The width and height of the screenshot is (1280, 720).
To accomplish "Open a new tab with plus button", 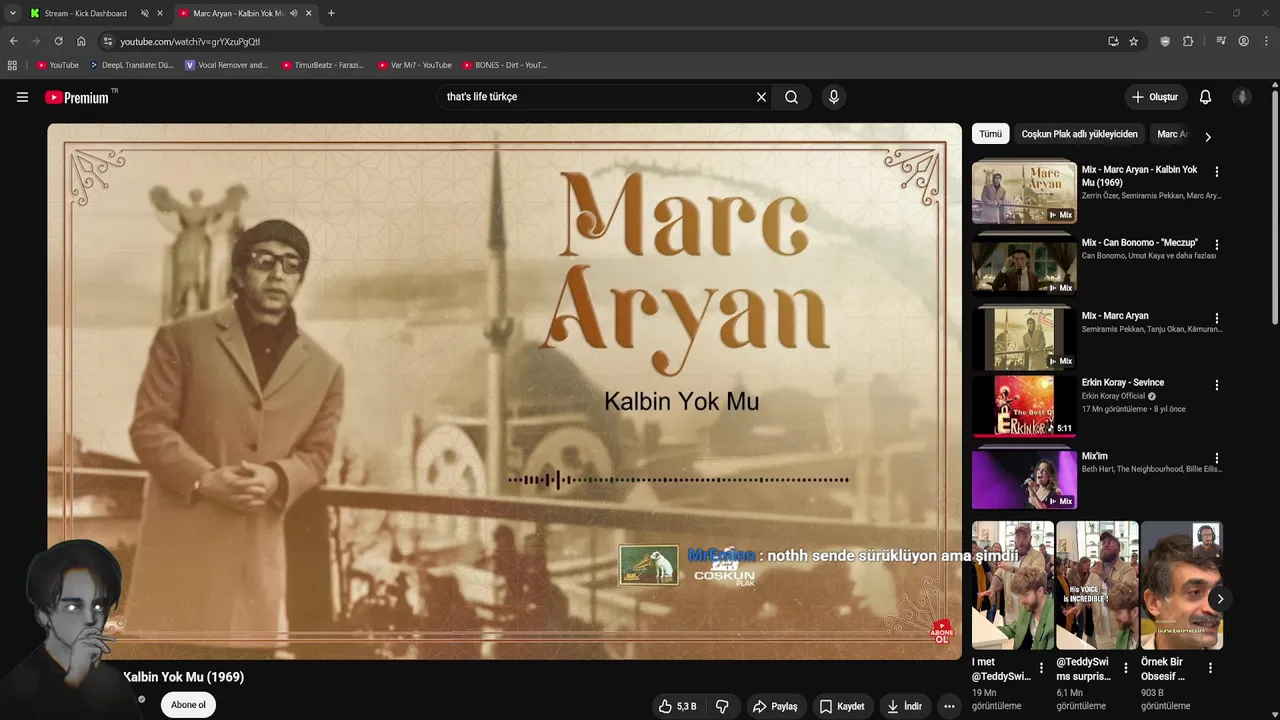I will tap(331, 13).
